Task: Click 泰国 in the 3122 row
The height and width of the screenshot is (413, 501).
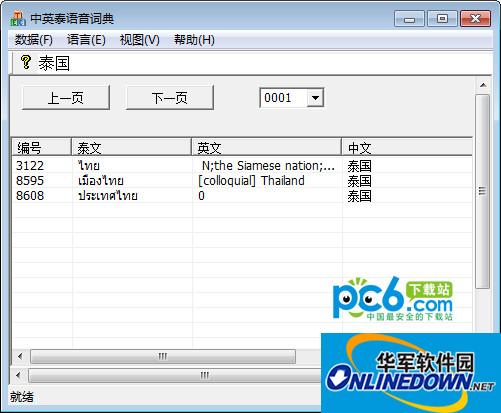Action: (x=359, y=166)
